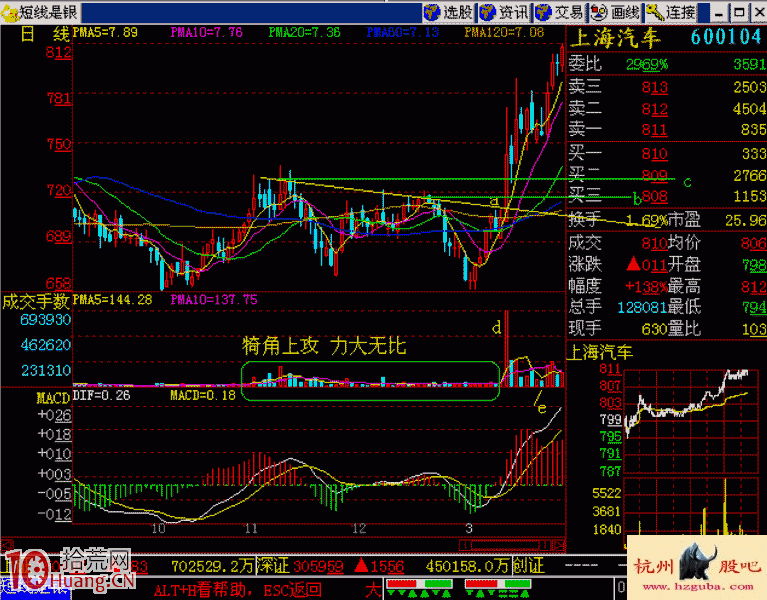Click the 现手 current volume 630
The height and width of the screenshot is (600, 767).
pyautogui.click(x=654, y=329)
